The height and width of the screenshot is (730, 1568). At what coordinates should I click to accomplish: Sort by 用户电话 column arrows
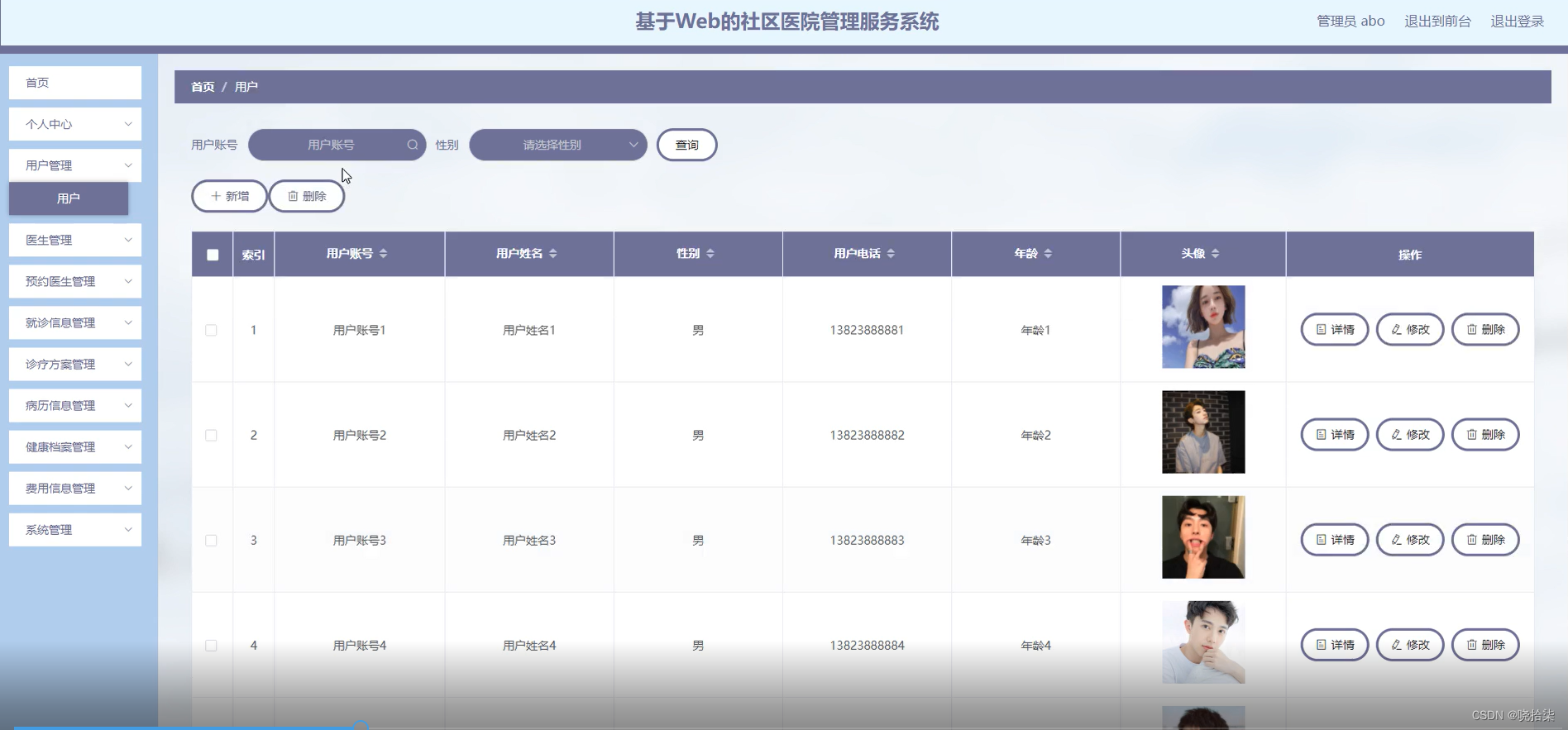point(891,254)
